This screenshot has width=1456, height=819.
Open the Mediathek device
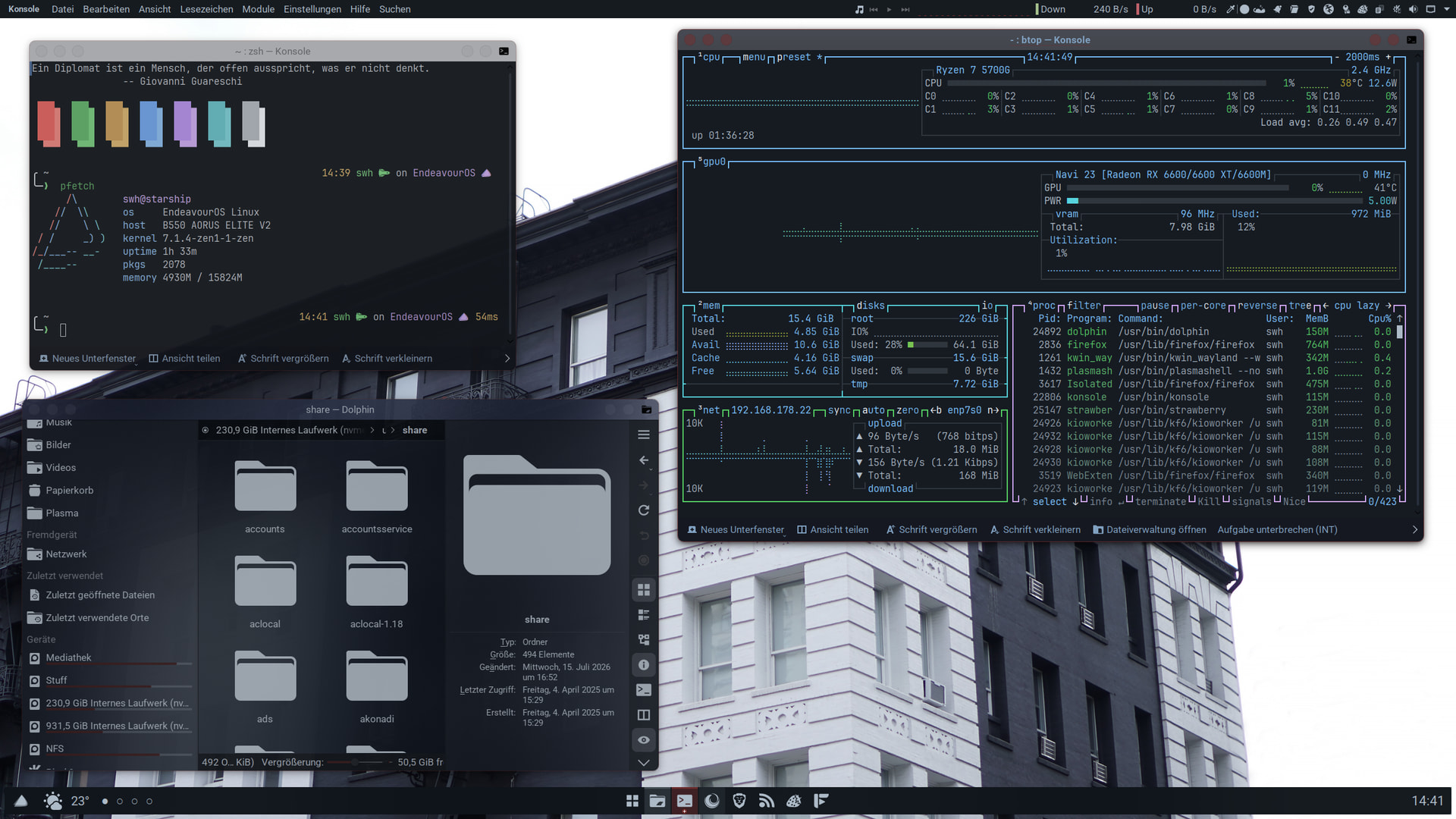[109, 658]
